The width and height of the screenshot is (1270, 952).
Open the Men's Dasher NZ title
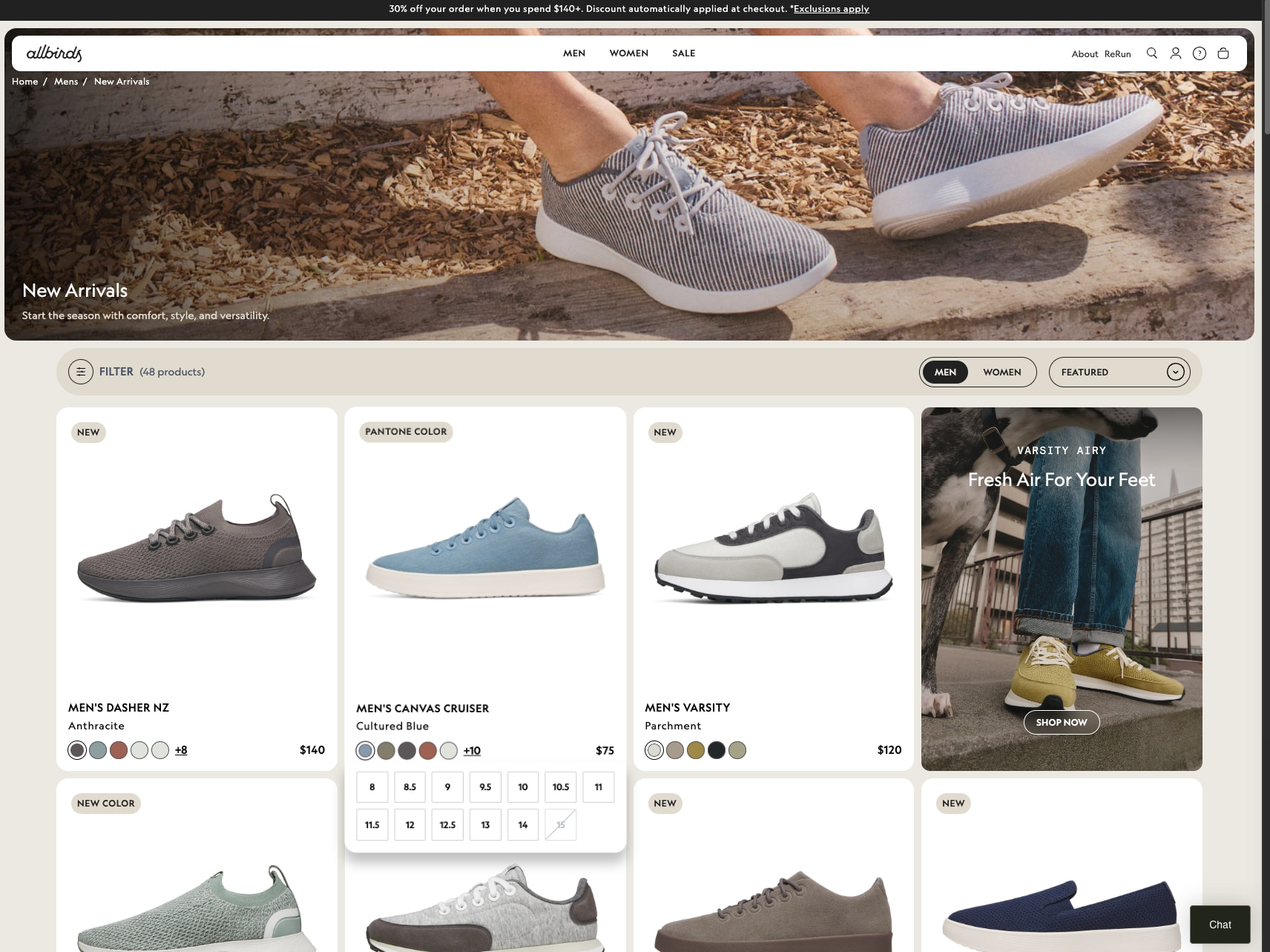[119, 708]
